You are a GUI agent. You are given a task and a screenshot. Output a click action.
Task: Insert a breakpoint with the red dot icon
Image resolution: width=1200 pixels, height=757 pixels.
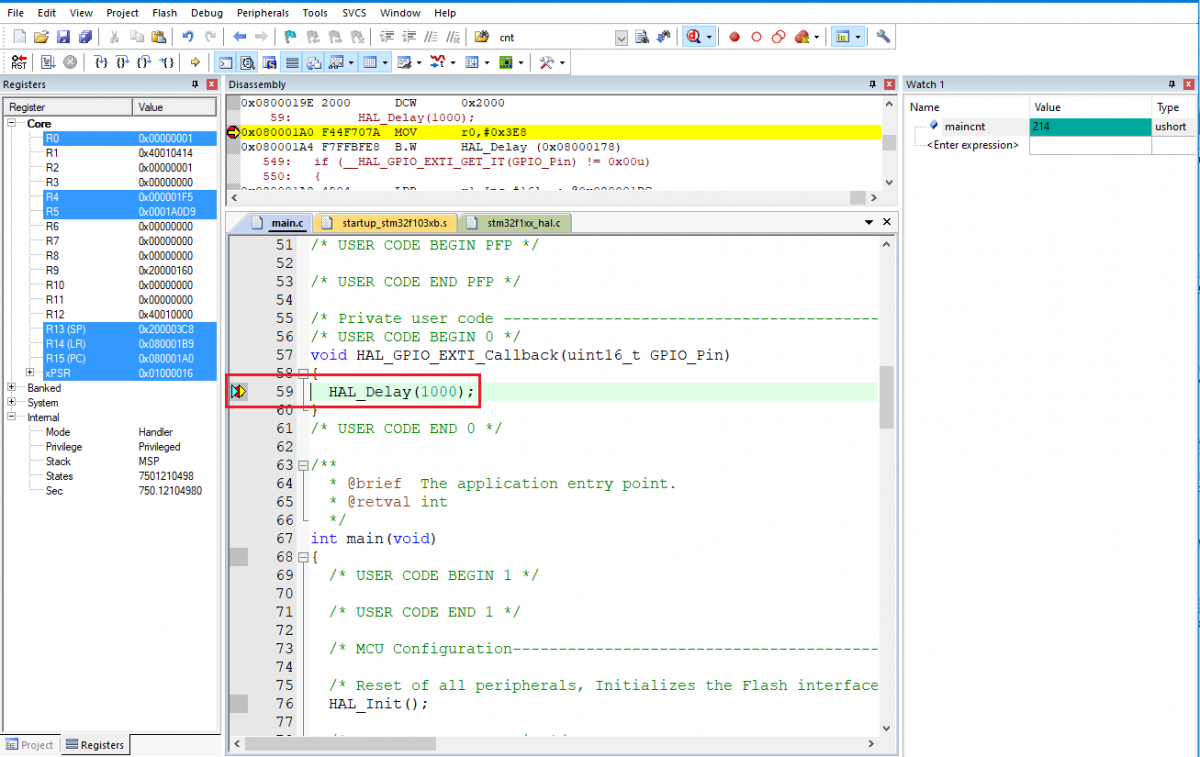pos(734,37)
